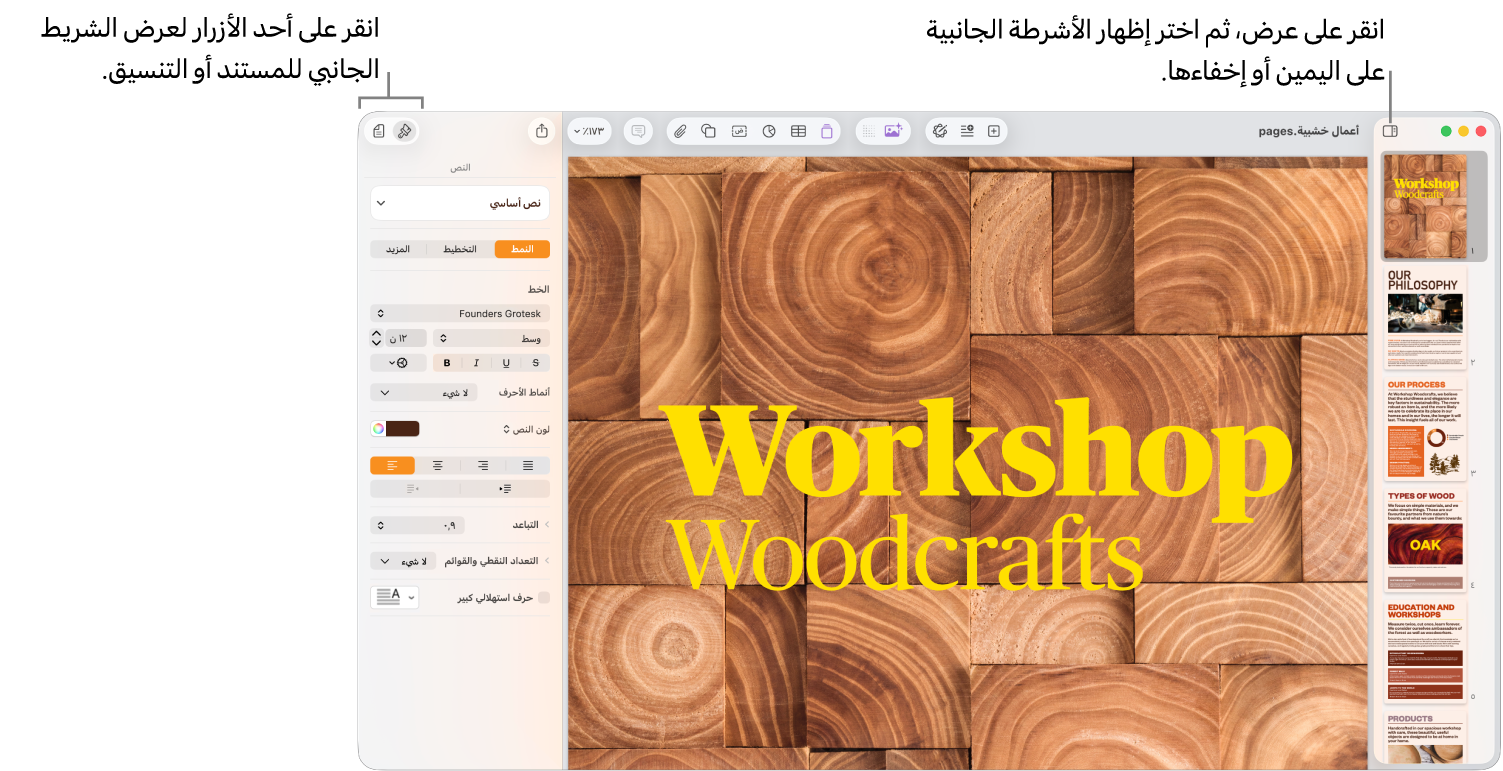Enable the drop cap checkbox
The height and width of the screenshot is (771, 1503).
pyautogui.click(x=544, y=598)
